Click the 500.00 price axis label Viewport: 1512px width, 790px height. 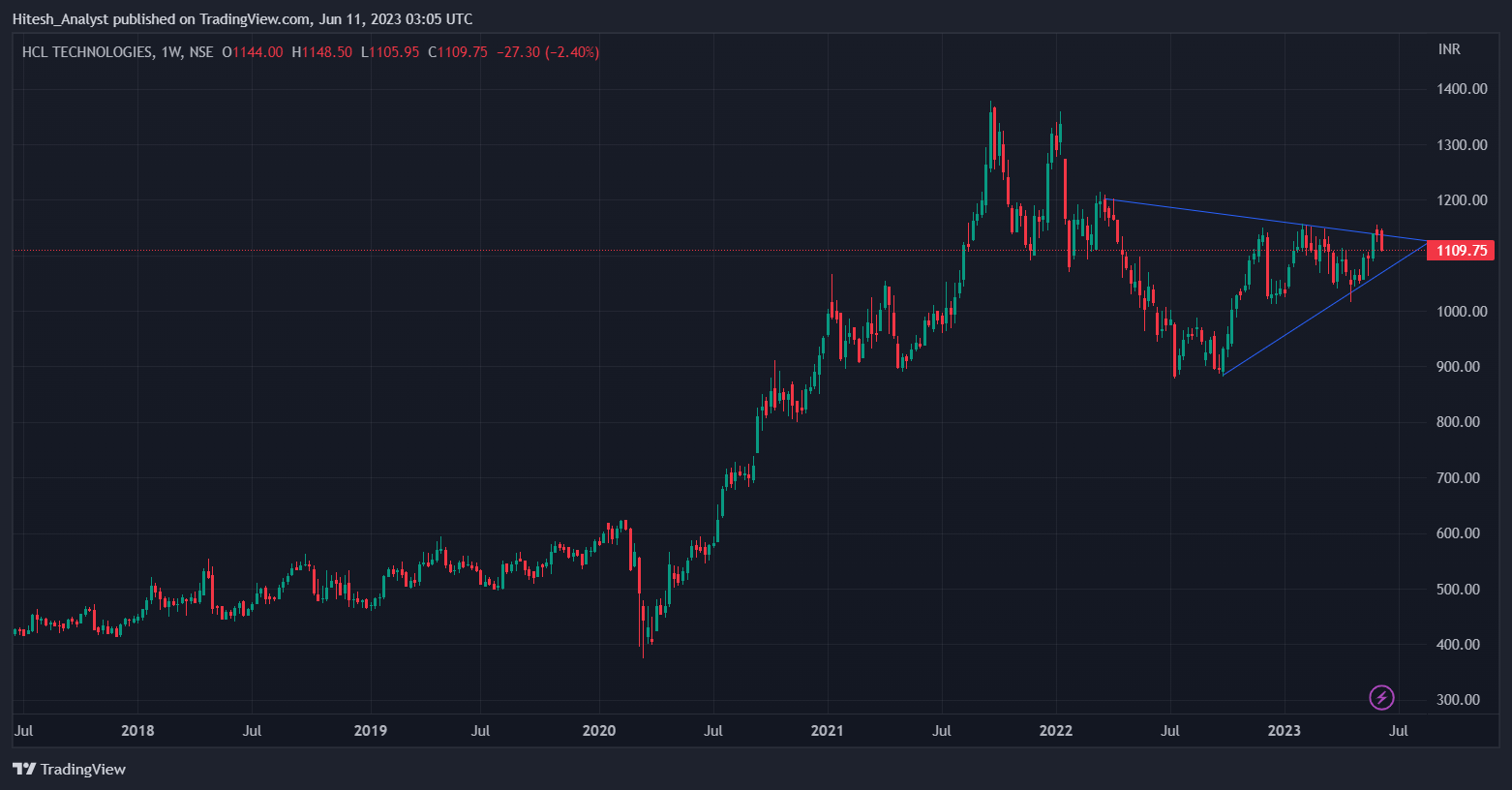tap(1458, 590)
